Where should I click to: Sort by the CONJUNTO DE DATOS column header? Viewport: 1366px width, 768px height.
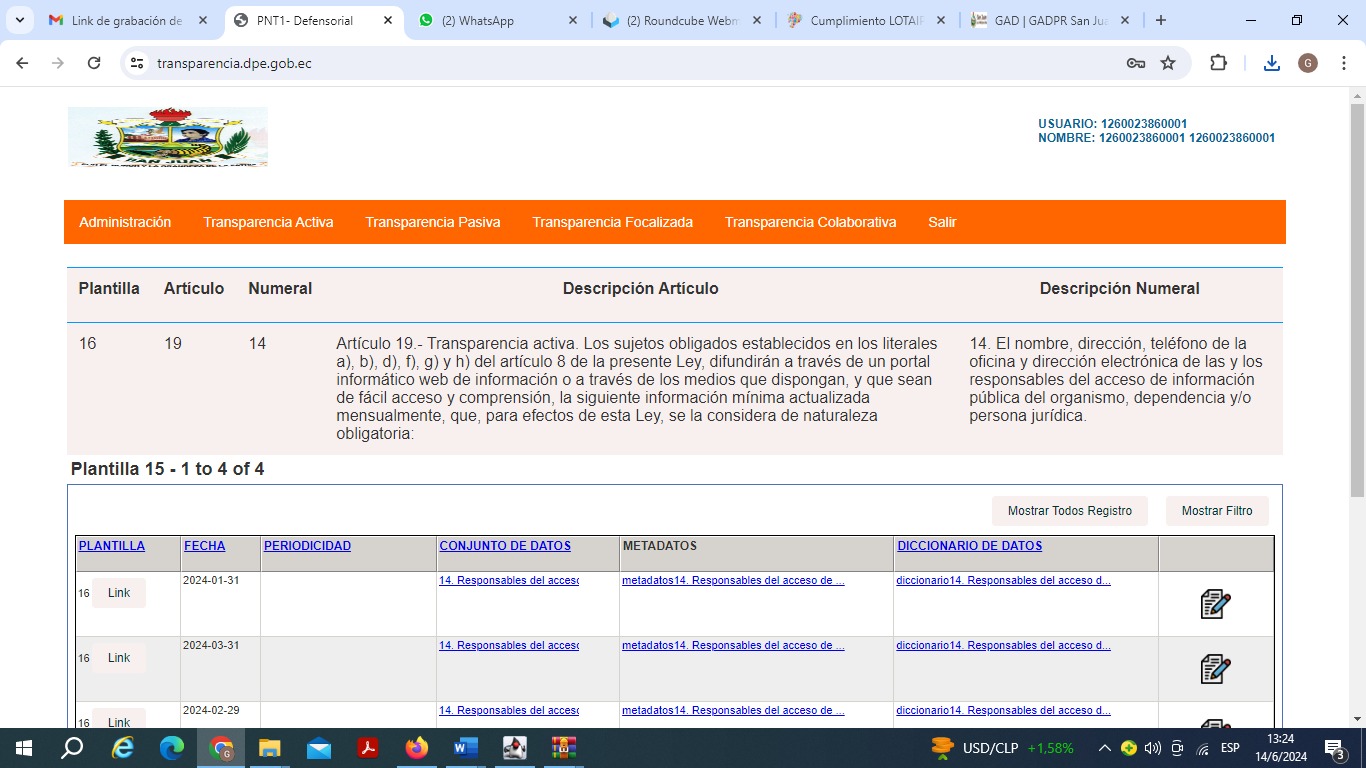point(505,546)
